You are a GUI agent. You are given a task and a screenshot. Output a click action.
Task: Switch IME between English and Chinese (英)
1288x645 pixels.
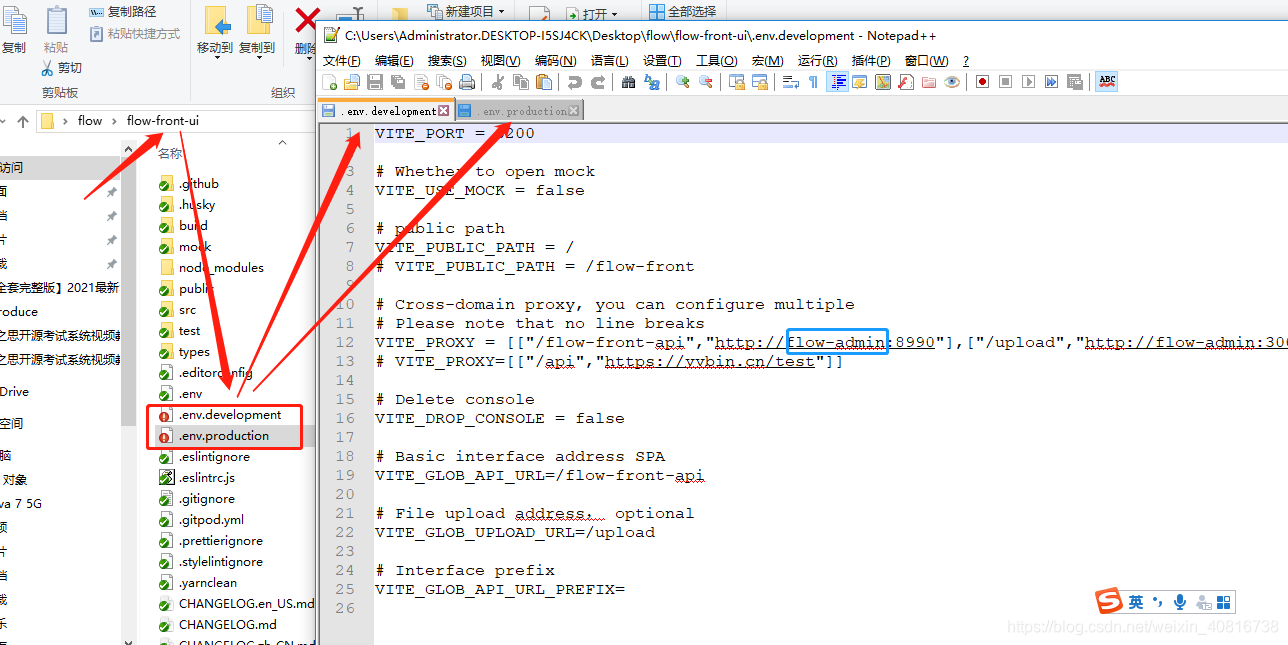click(x=1136, y=602)
